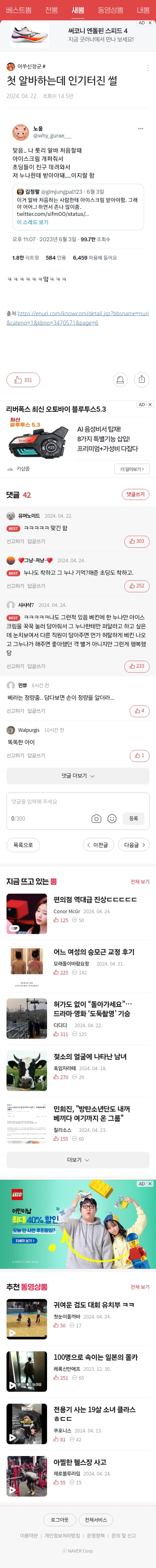This screenshot has width=156, height=1568.
Task: Open the 편의점 역대급 진상 thumbnail
Action: tap(27, 914)
